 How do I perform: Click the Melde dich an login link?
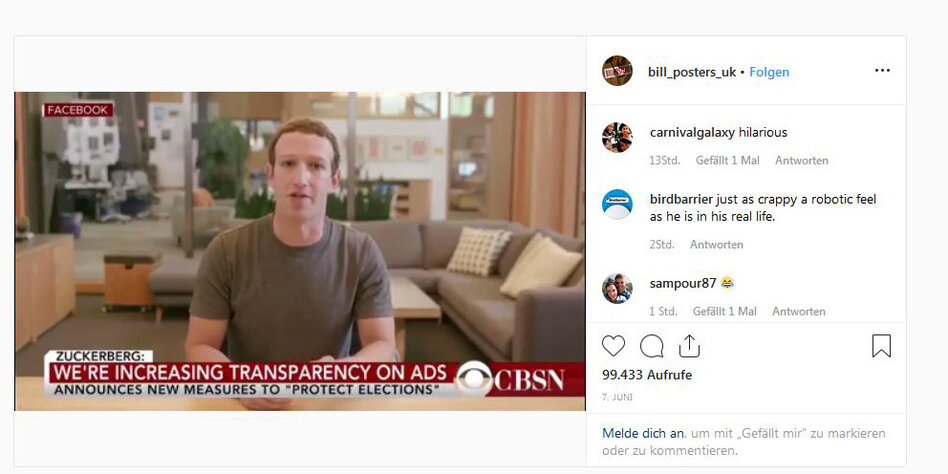coord(643,433)
